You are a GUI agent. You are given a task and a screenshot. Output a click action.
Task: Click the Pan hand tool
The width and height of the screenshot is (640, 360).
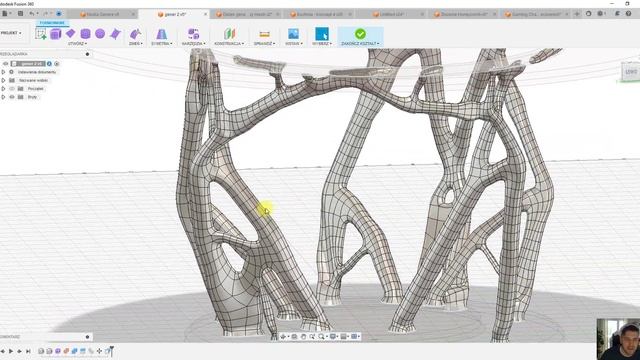click(303, 336)
